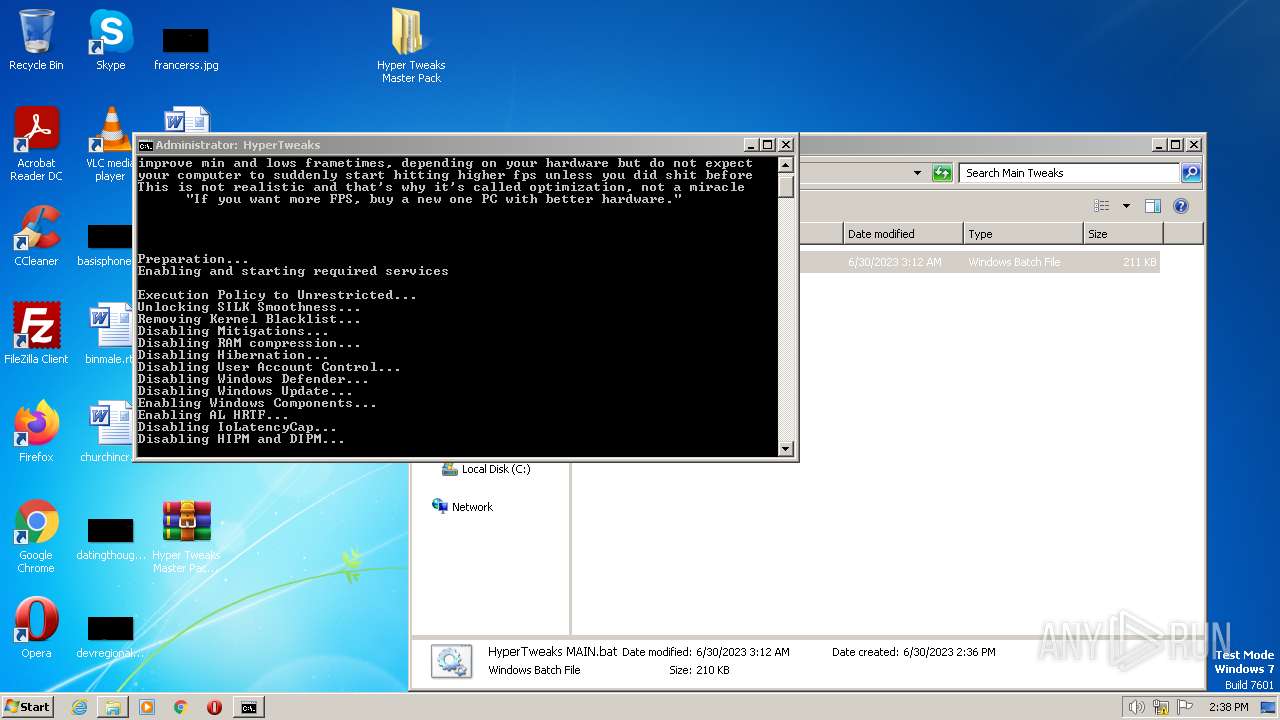Viewport: 1280px width, 720px height.
Task: Launch Opera from the desktop
Action: pyautogui.click(x=36, y=628)
